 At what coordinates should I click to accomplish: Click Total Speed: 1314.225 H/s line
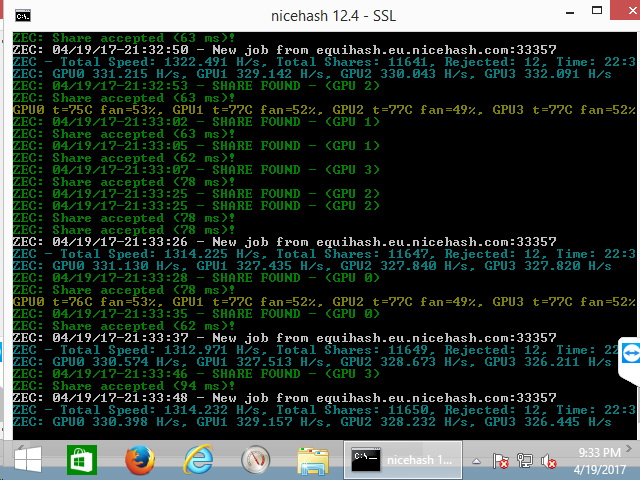pyautogui.click(x=324, y=254)
